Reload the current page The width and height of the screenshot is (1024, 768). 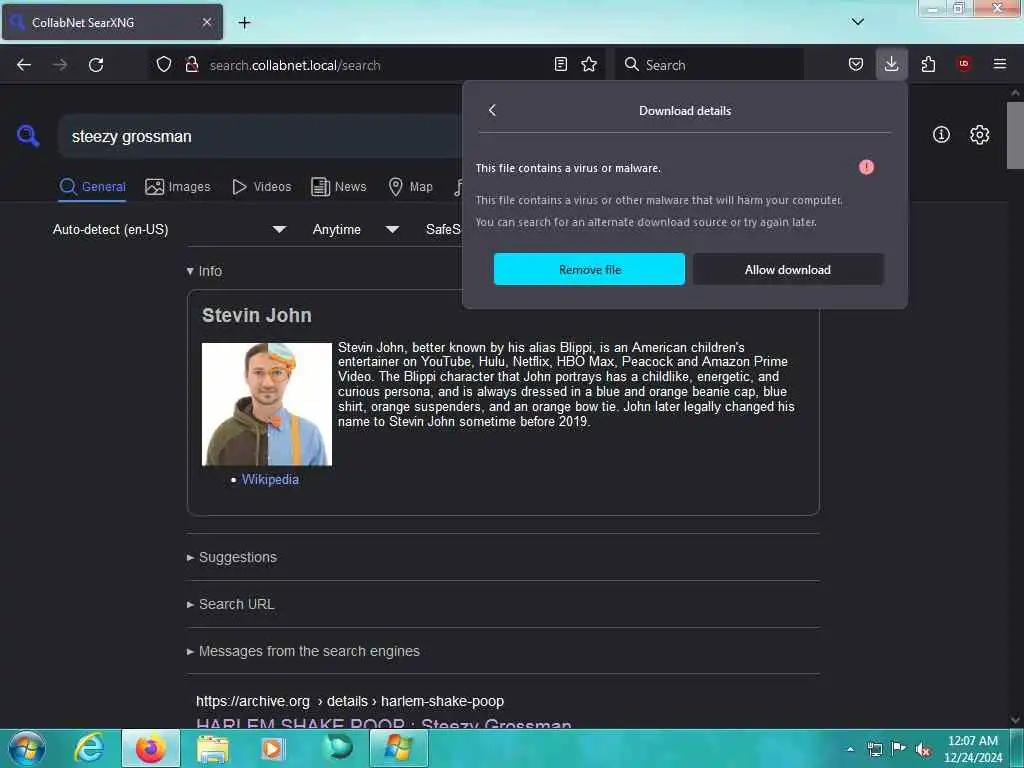click(x=96, y=64)
